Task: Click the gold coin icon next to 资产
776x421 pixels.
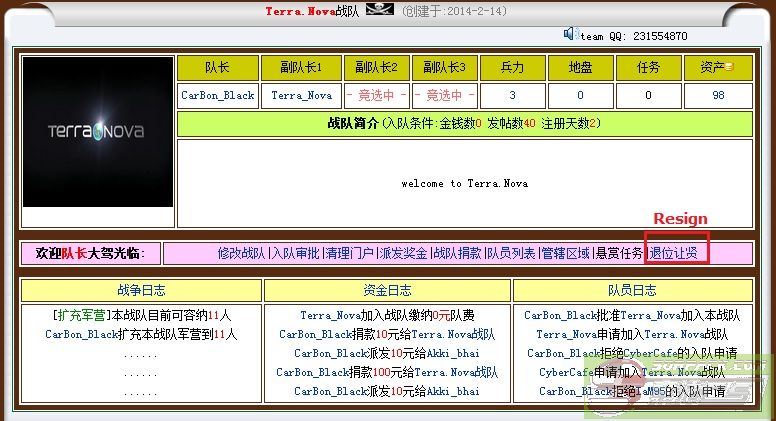Action: [729, 68]
